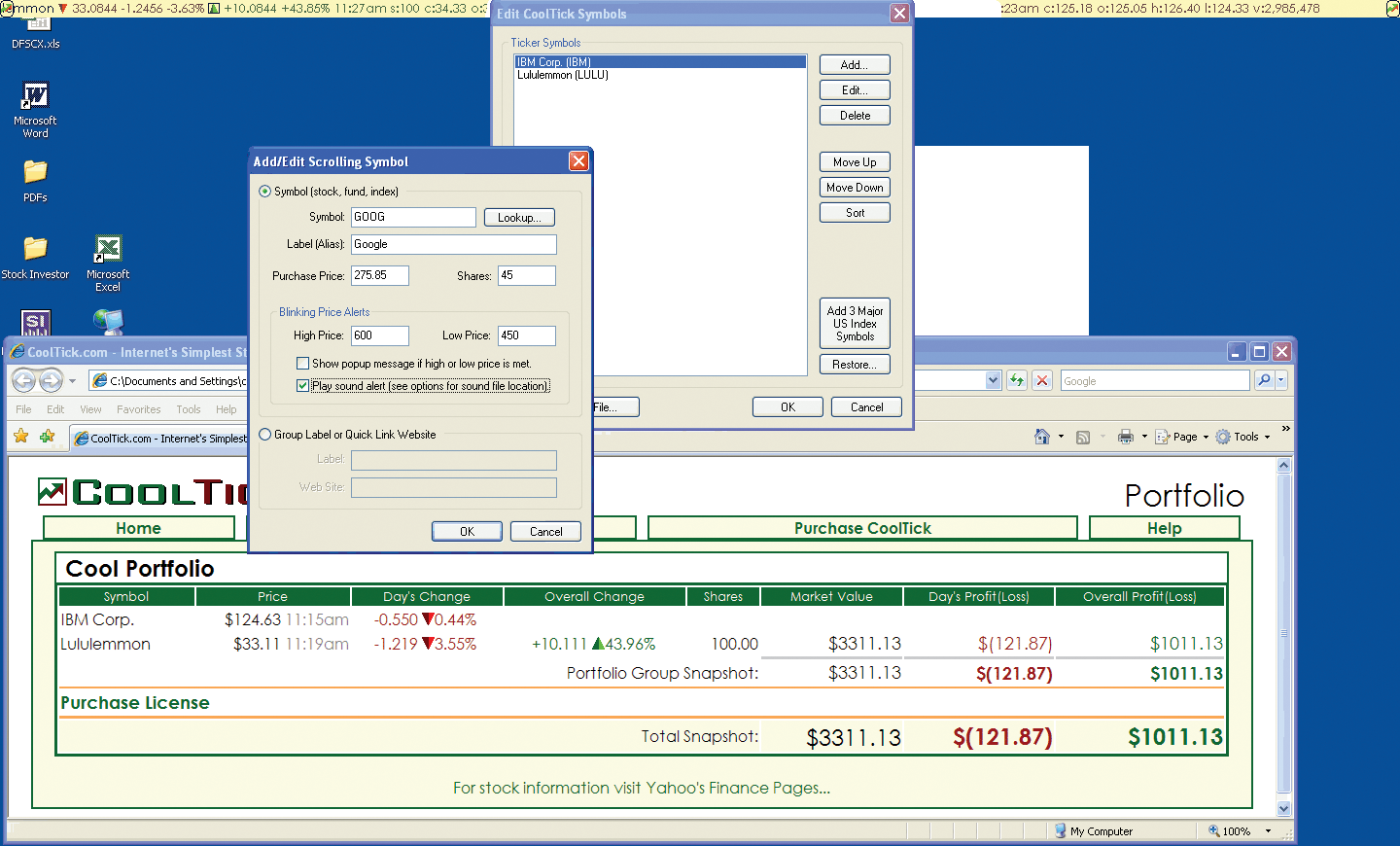Click the Home icon in browser toolbar
The width and height of the screenshot is (1400, 846).
(1043, 437)
